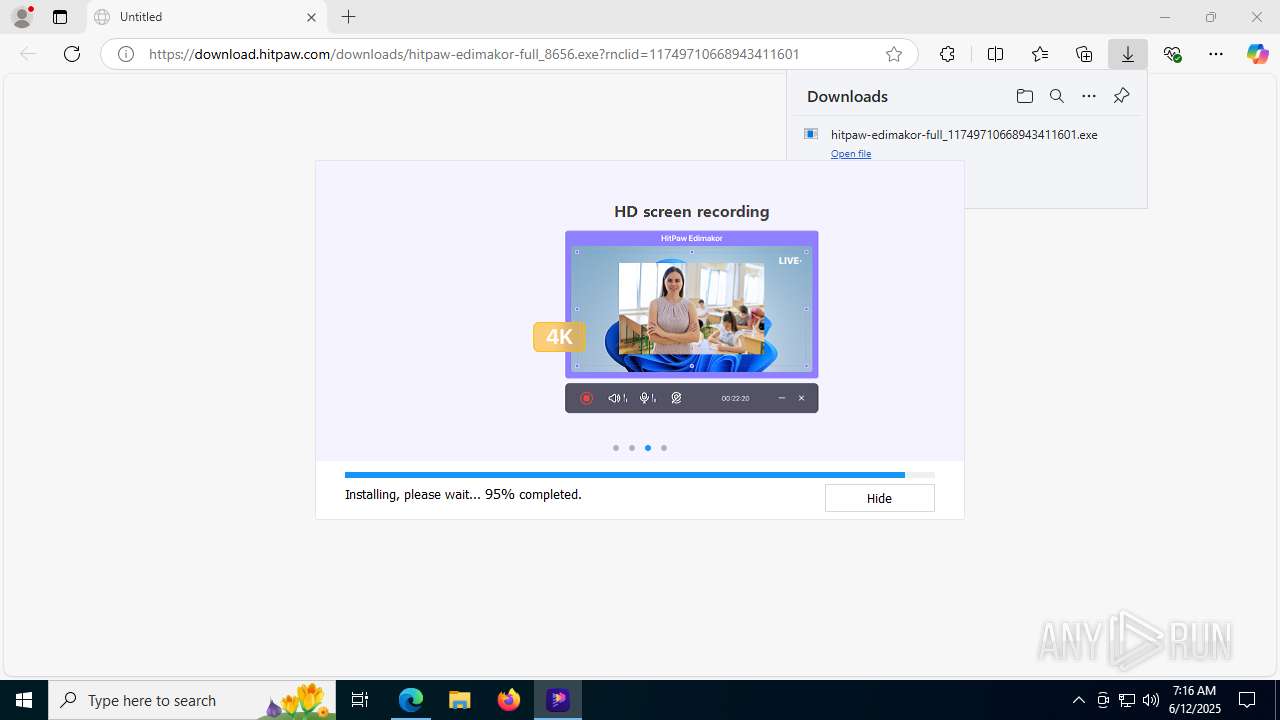Open notification center icon
This screenshot has width=1280, height=720.
pyautogui.click(x=1247, y=700)
